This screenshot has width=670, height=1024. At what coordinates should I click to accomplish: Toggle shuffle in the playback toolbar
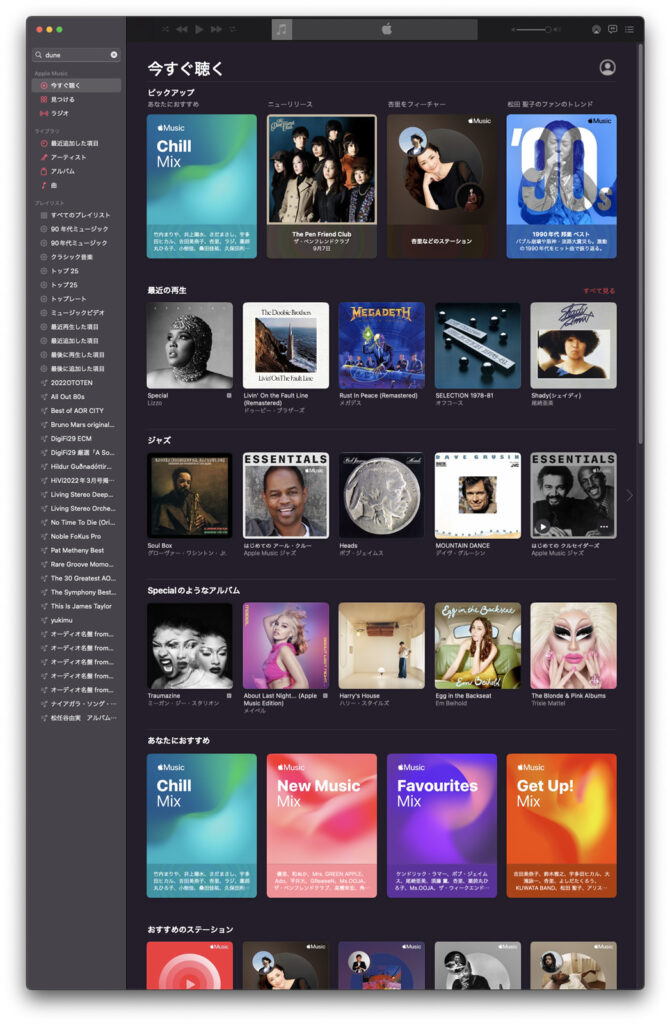[165, 29]
